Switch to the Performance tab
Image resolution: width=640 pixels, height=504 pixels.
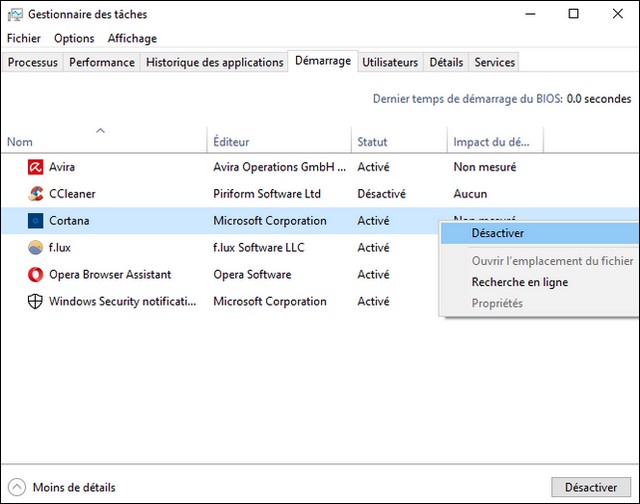pyautogui.click(x=102, y=62)
